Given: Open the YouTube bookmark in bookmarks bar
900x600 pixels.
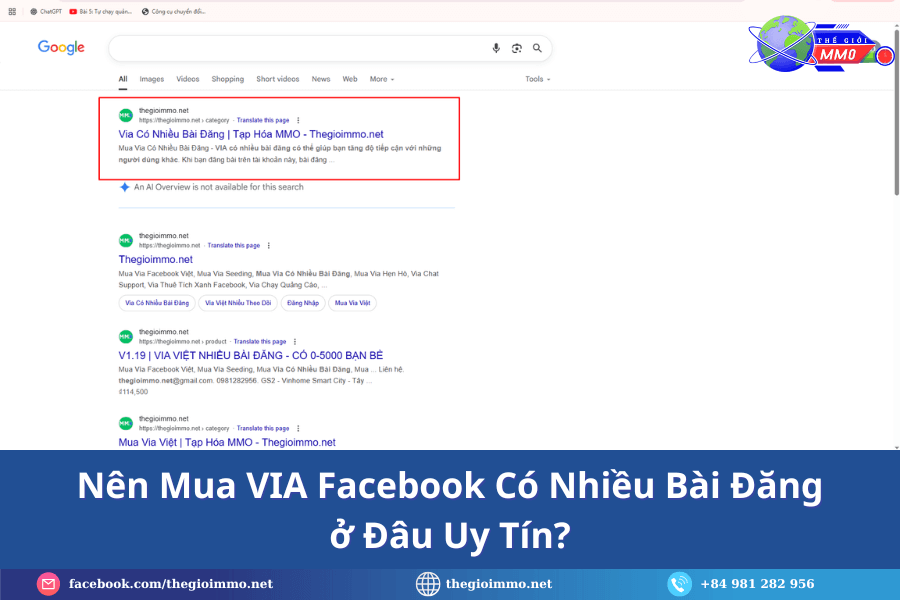Looking at the screenshot, I should click(x=101, y=12).
